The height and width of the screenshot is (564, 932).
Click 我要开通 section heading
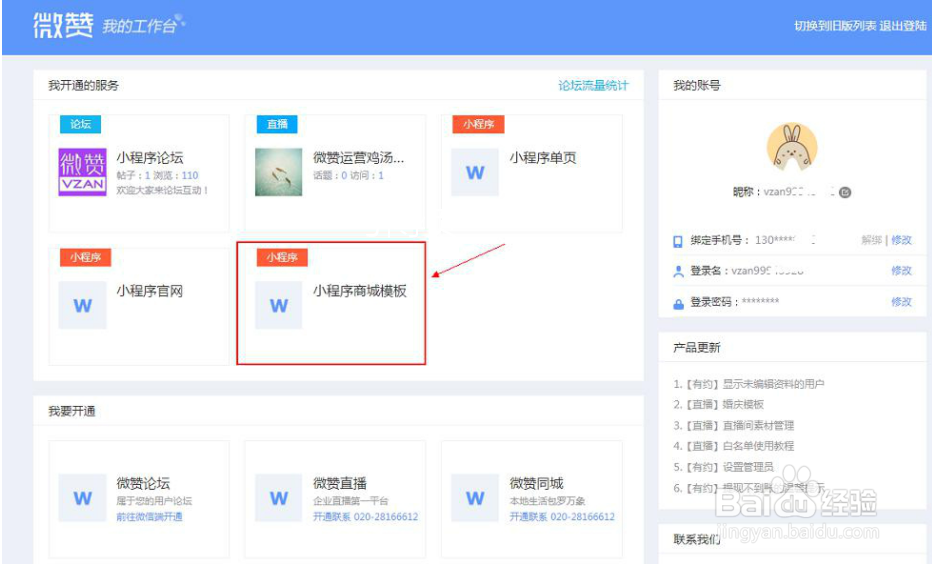point(72,411)
